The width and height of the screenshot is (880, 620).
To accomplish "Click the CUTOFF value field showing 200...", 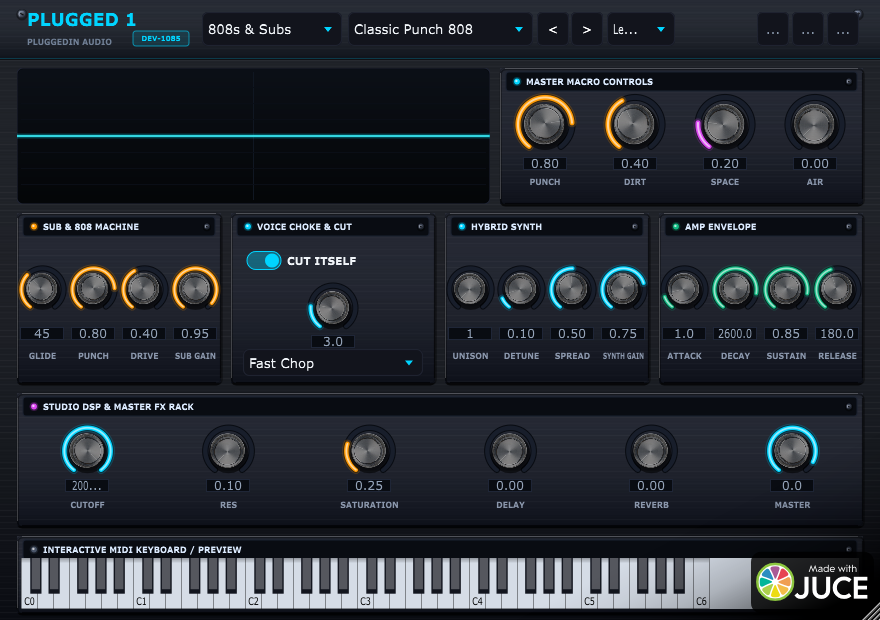I will [87, 486].
